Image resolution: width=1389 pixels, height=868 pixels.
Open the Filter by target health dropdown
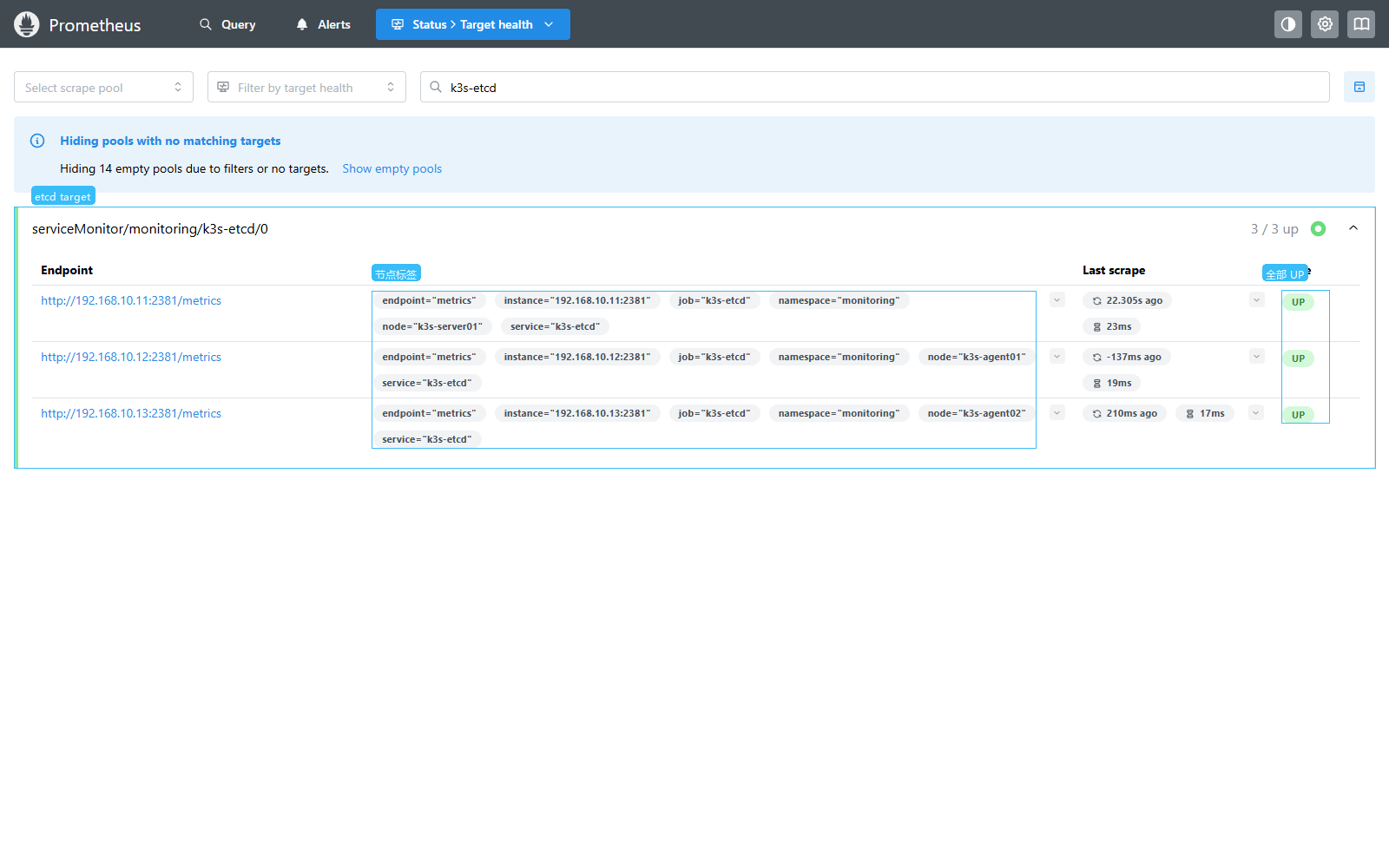[306, 87]
